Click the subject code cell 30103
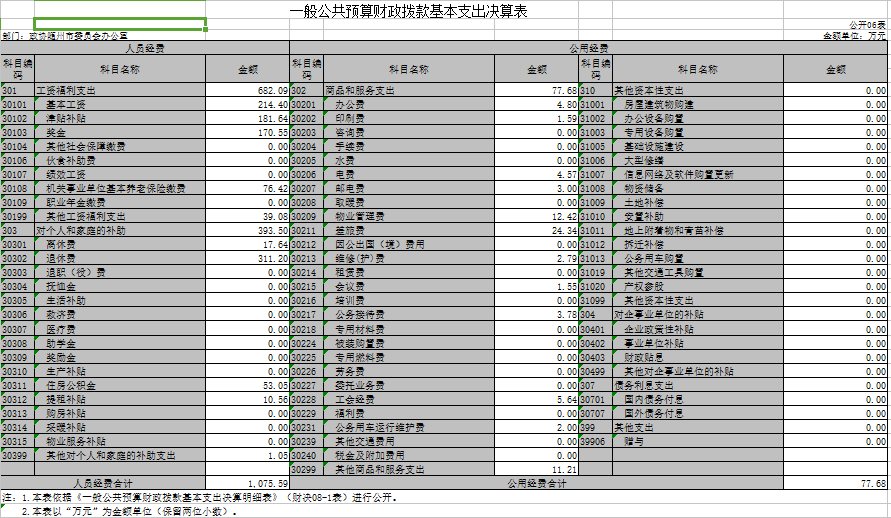891x518 pixels. point(17,132)
